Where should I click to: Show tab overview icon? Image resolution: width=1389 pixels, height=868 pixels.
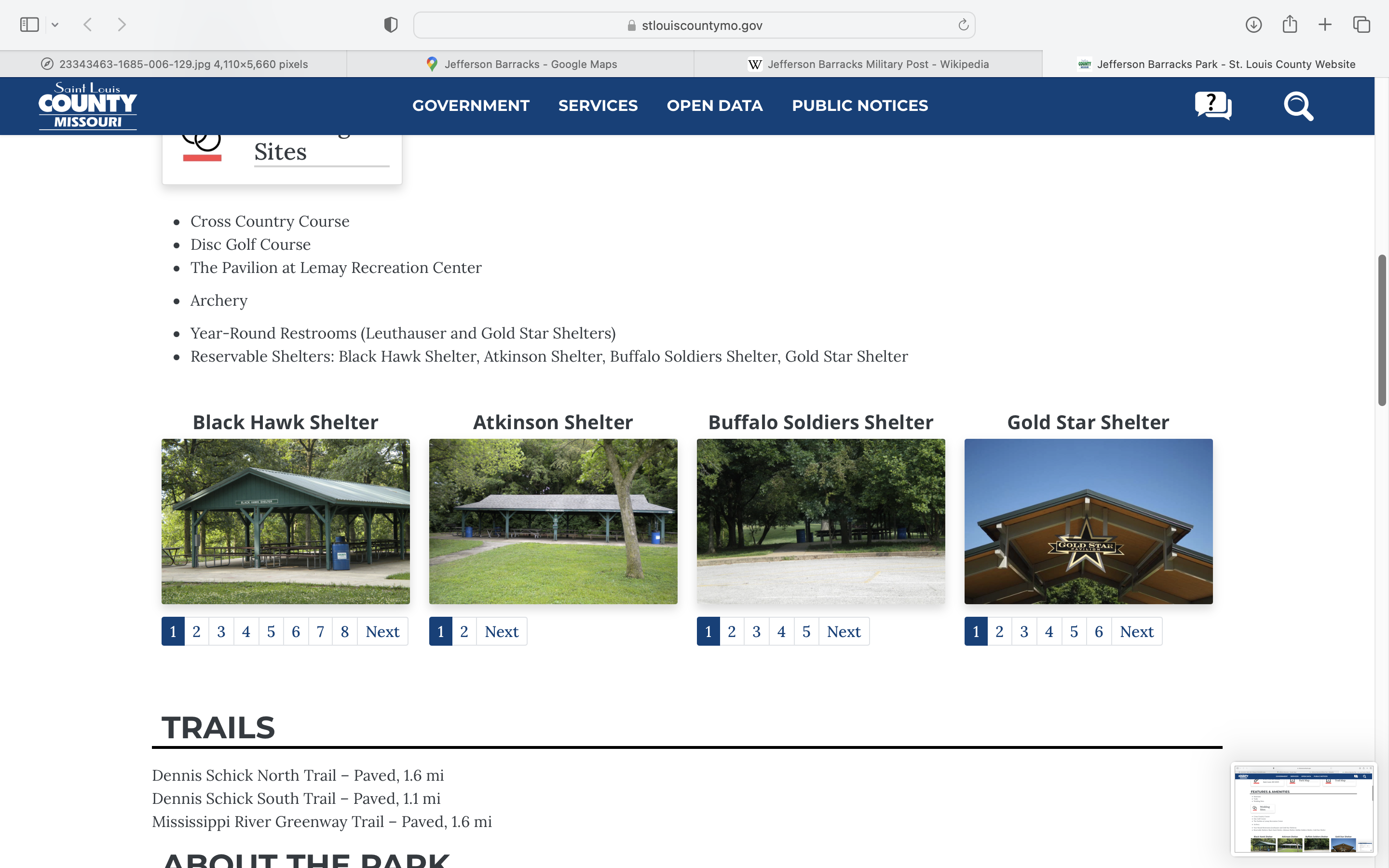click(x=1362, y=25)
